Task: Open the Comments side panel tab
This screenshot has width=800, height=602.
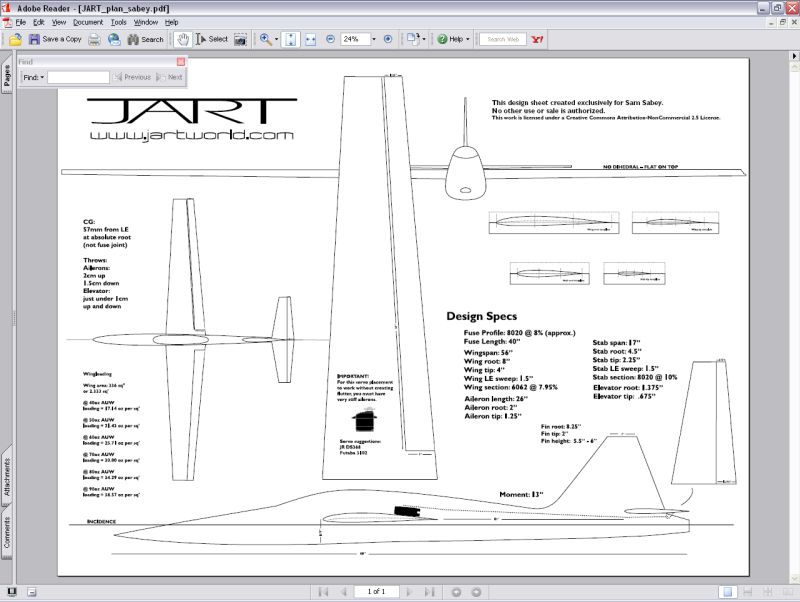Action: [x=7, y=532]
